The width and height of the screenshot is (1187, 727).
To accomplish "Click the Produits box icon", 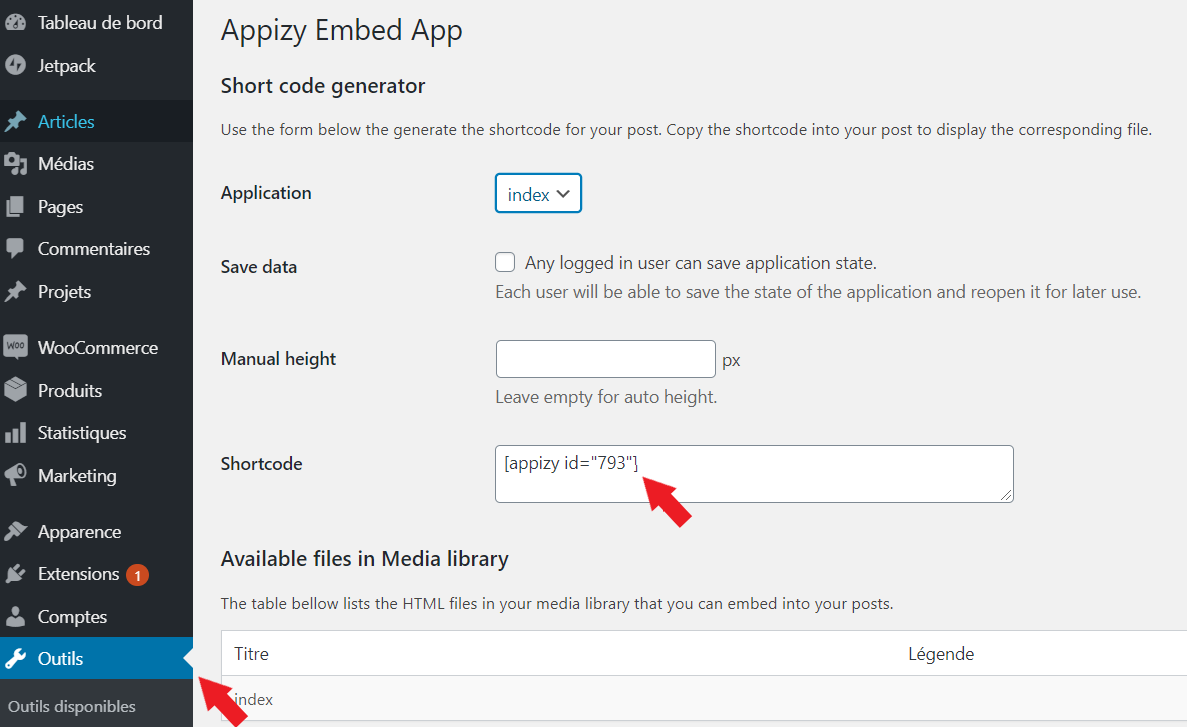I will 15,390.
